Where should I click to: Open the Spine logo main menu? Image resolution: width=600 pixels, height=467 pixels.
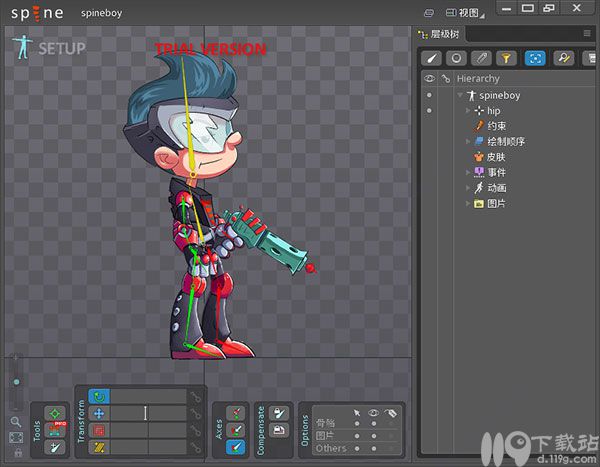(x=37, y=13)
